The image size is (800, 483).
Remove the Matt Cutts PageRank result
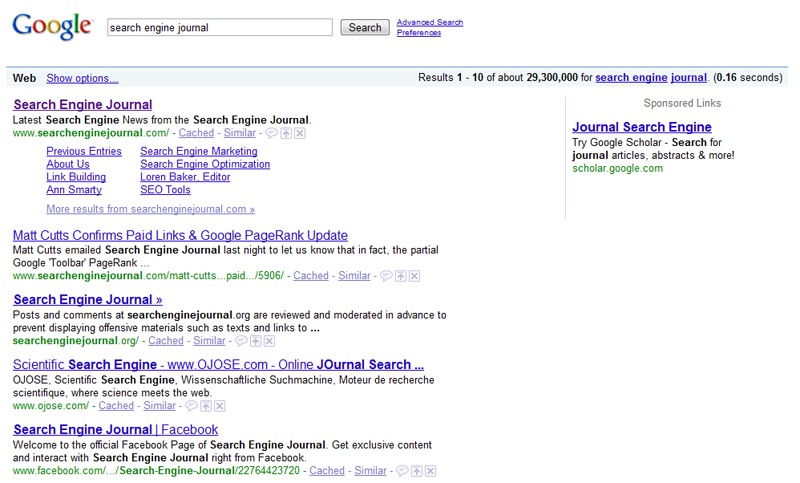coord(415,276)
